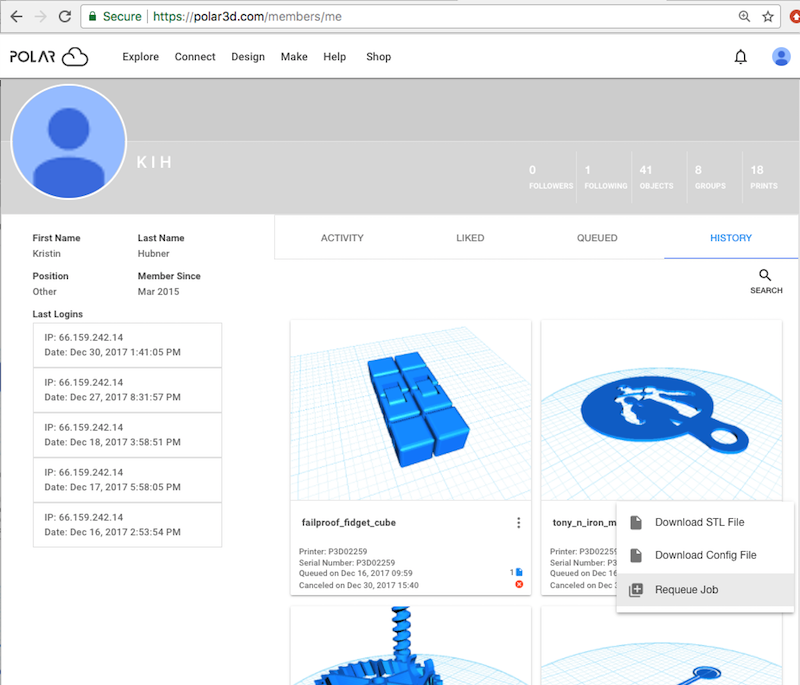The height and width of the screenshot is (685, 800).
Task: Click the browser address bar URL
Action: (247, 16)
